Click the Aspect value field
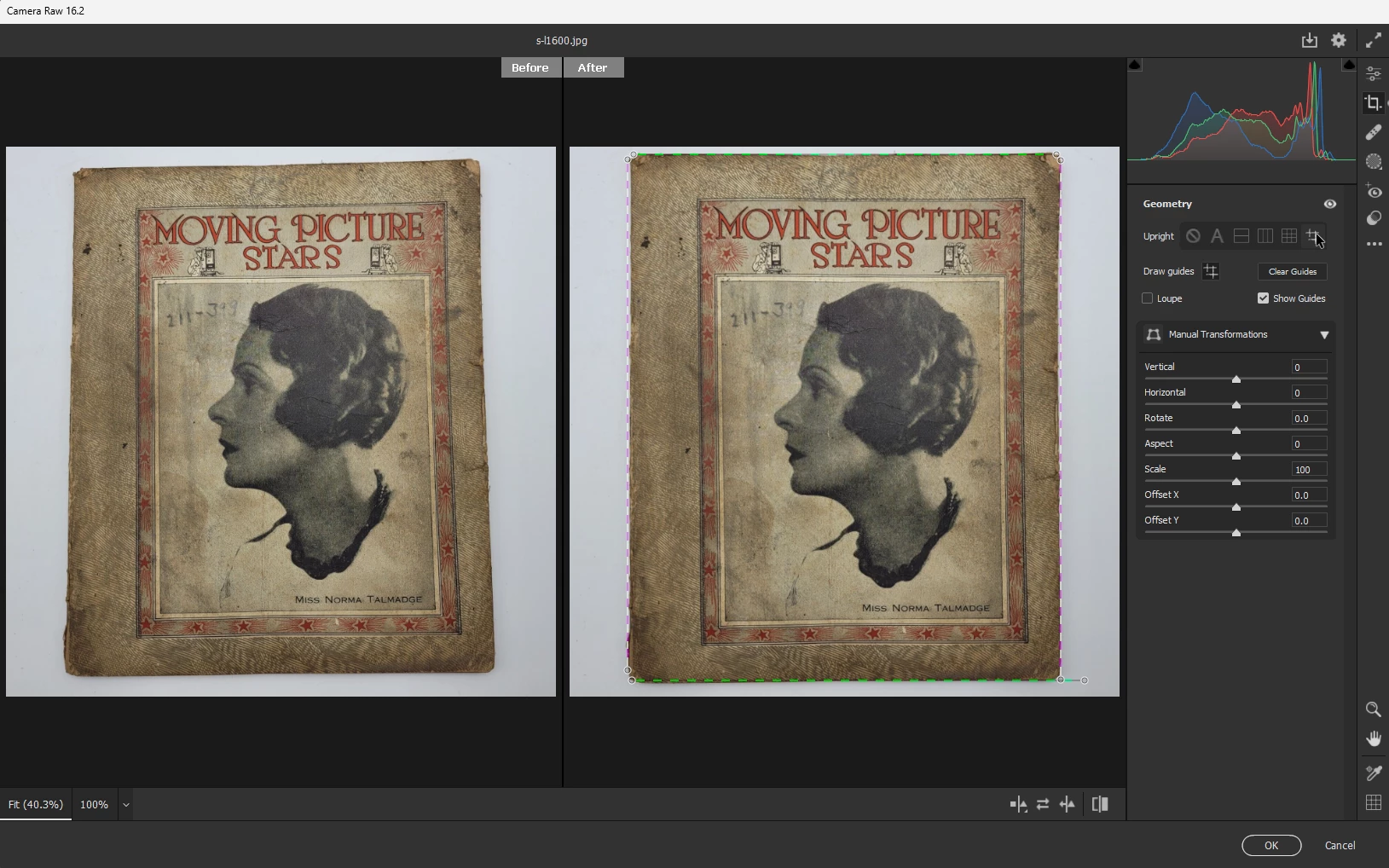 [x=1309, y=443]
